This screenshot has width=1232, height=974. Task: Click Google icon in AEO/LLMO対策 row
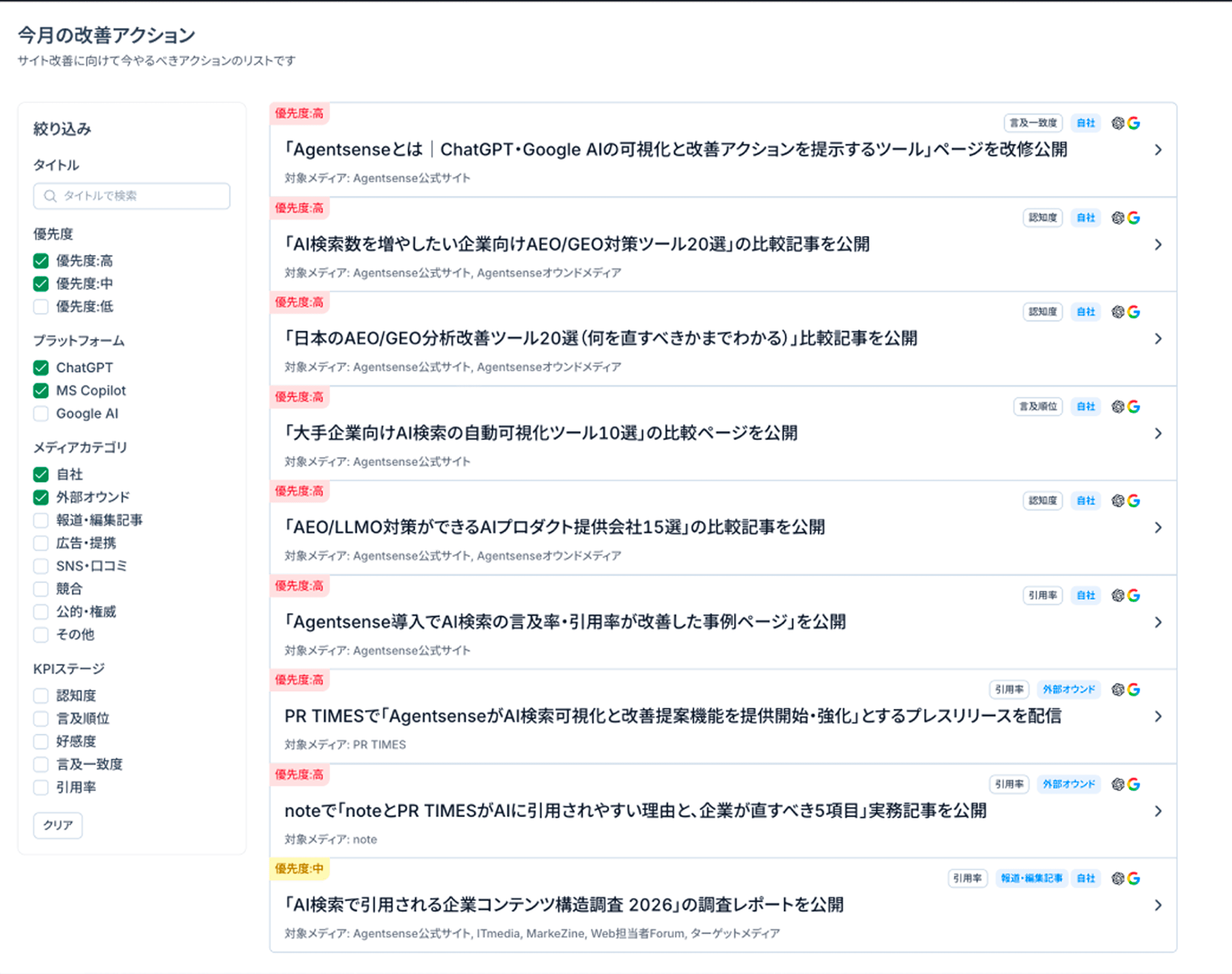pyautogui.click(x=1134, y=501)
